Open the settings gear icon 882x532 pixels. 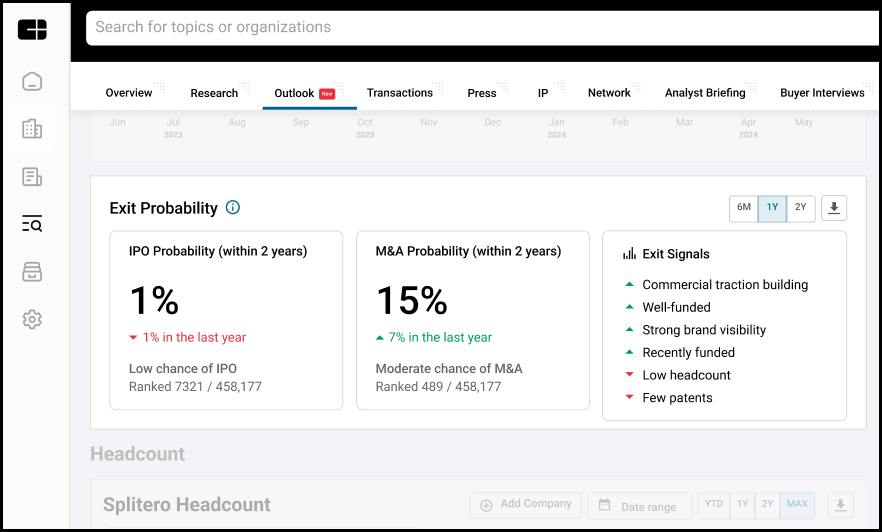tap(32, 319)
